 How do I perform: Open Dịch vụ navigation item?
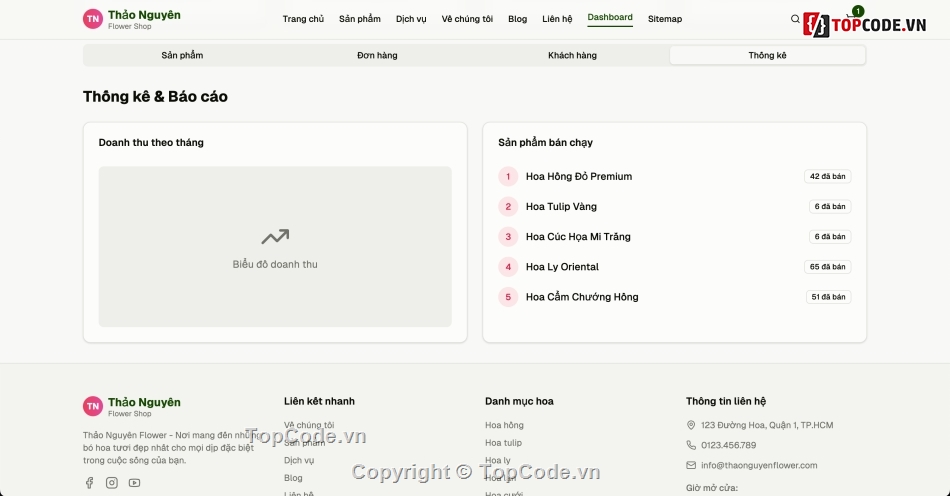tap(411, 19)
